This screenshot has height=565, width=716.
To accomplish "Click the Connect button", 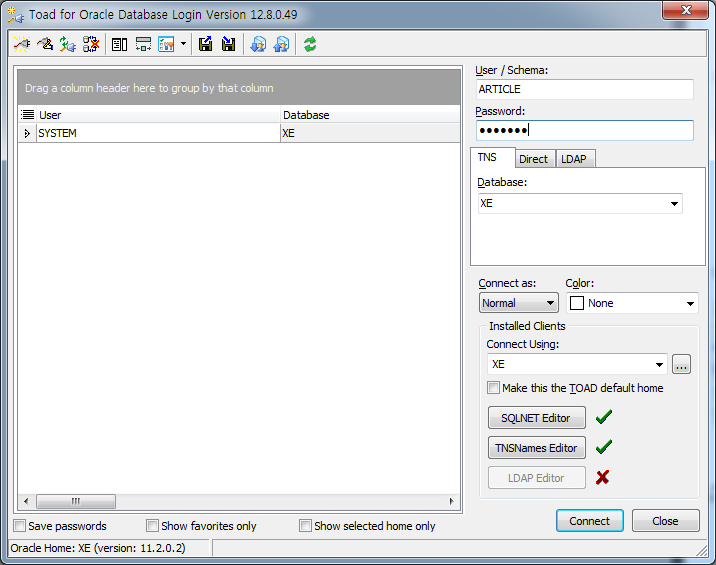I will click(x=590, y=521).
